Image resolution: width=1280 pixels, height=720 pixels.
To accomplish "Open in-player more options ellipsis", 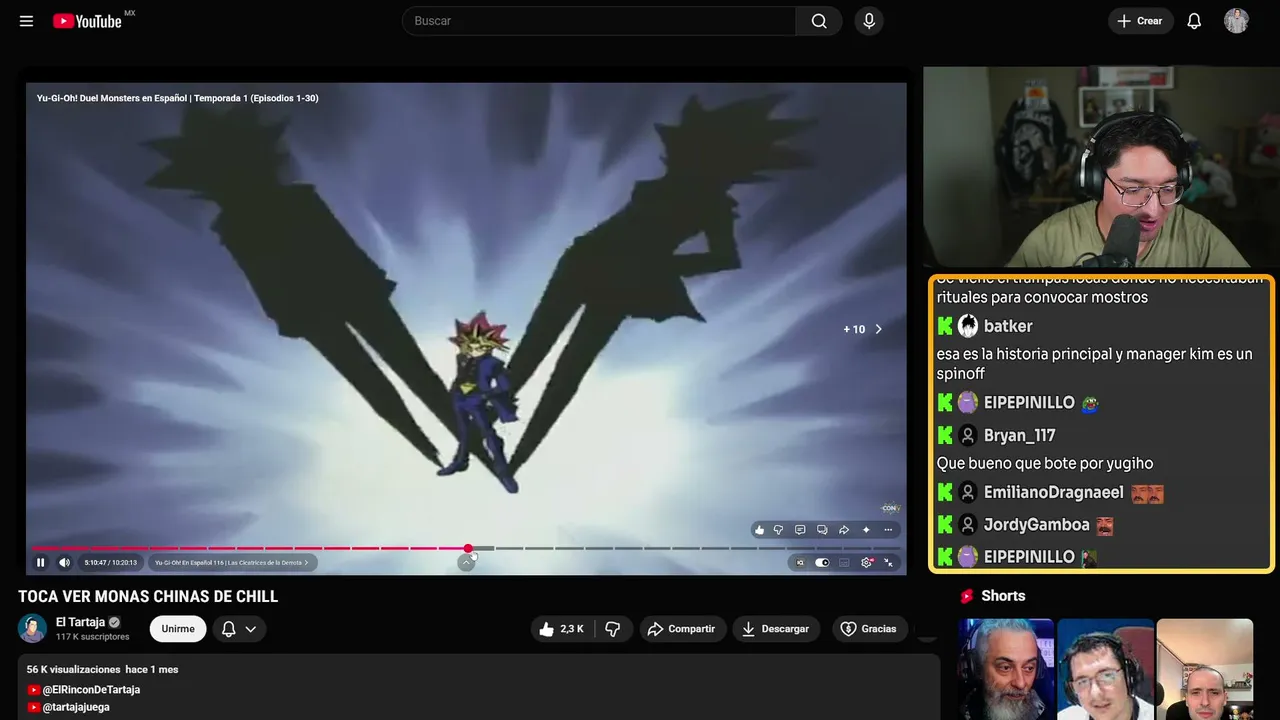I will pyautogui.click(x=888, y=530).
